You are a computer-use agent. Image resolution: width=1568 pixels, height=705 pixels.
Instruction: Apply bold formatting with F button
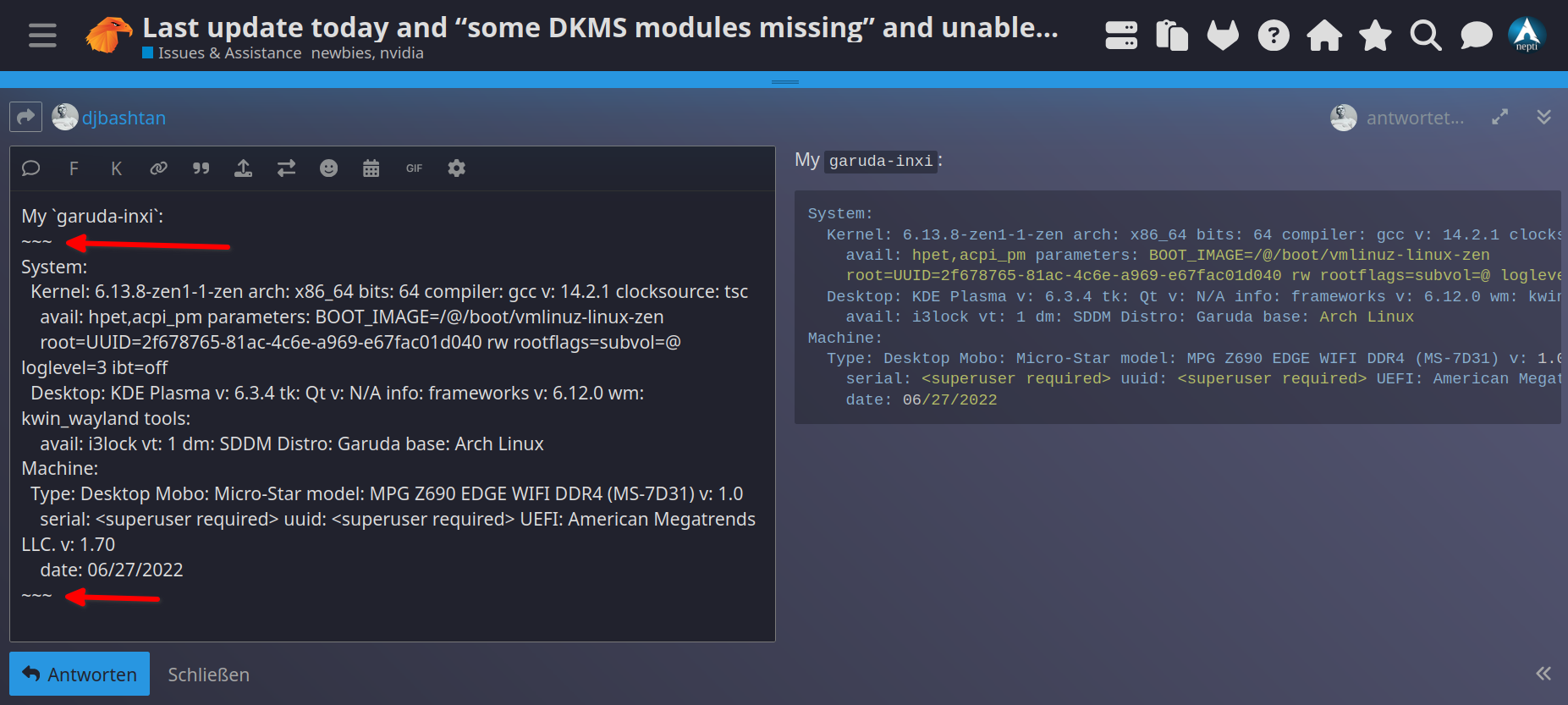coord(74,168)
